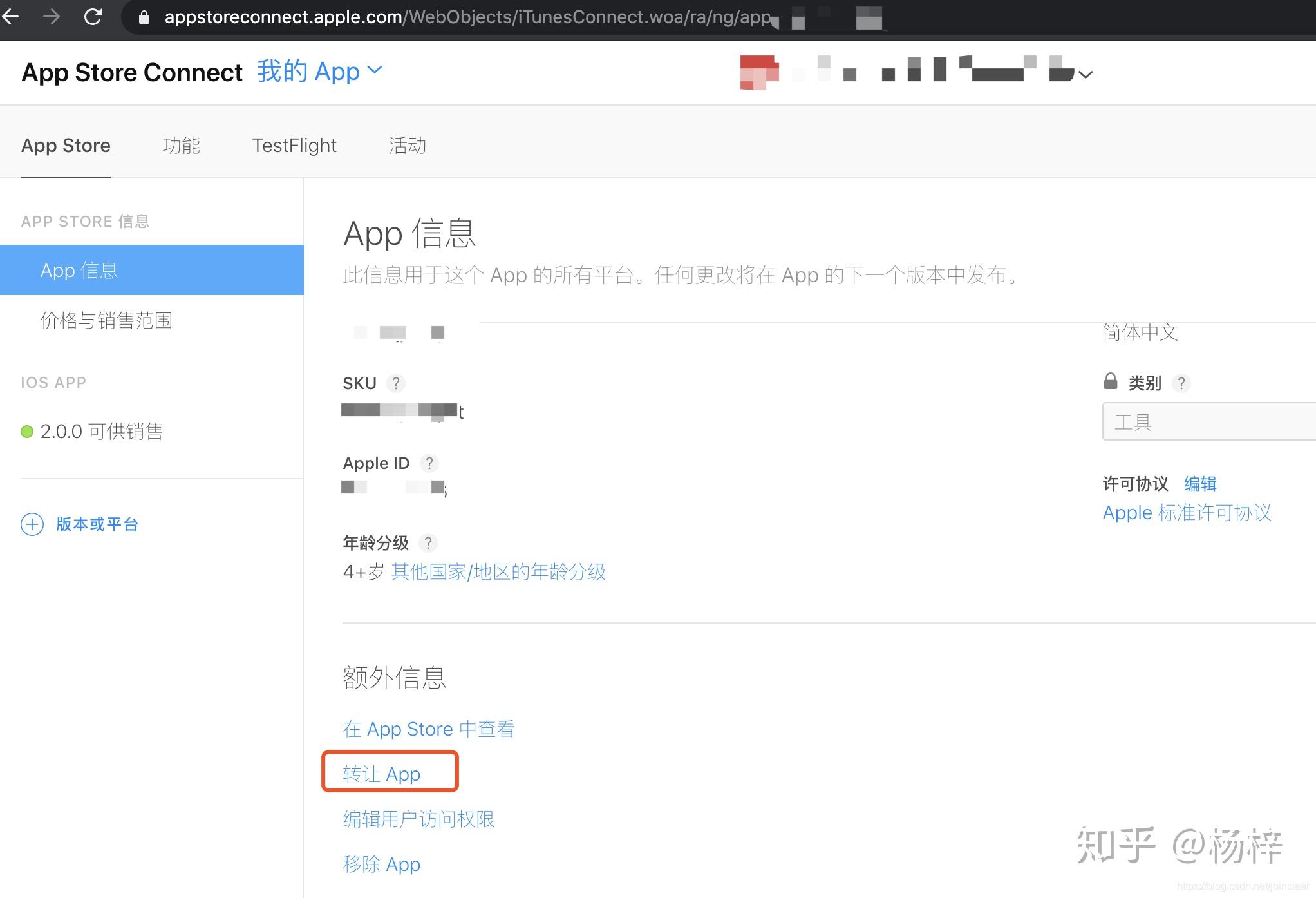Select 价格与销售范围 in the sidebar

pyautogui.click(x=106, y=320)
